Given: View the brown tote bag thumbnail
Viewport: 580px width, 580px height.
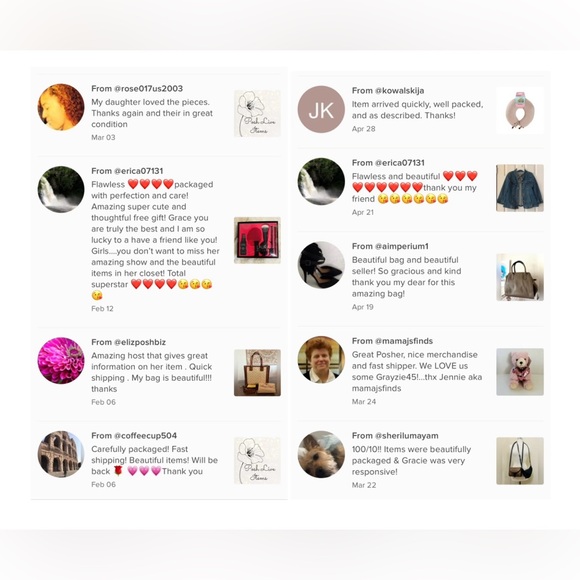Looking at the screenshot, I should point(257,372).
